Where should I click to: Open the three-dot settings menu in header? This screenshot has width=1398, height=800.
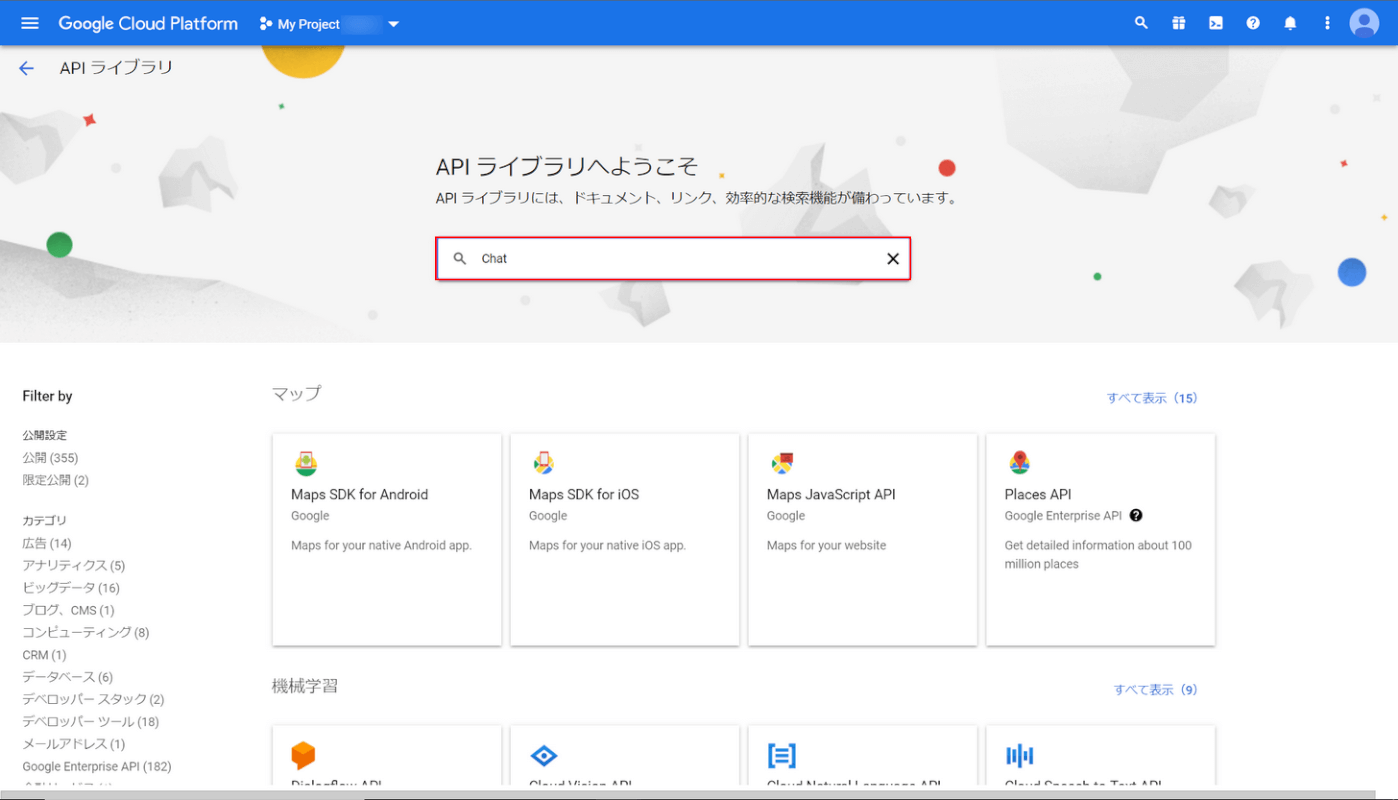pos(1327,23)
